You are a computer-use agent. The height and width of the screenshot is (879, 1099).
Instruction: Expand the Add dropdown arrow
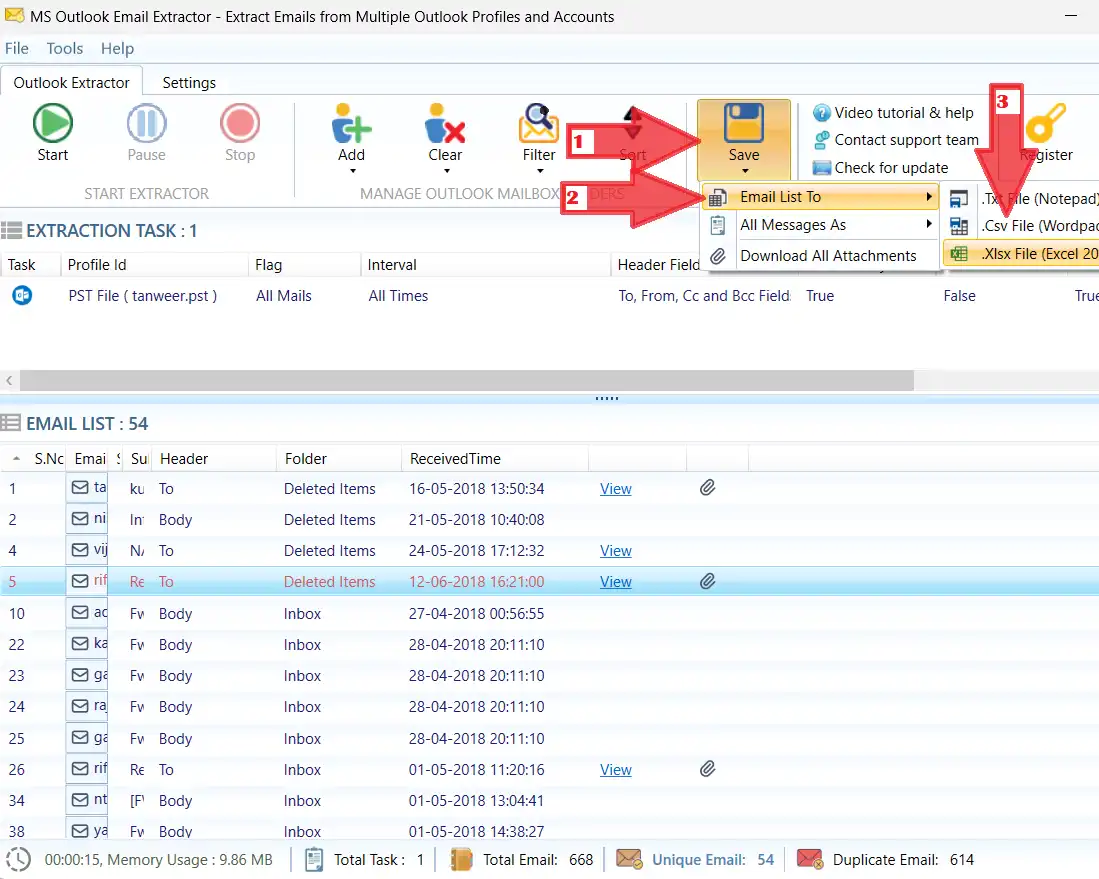pos(353,171)
